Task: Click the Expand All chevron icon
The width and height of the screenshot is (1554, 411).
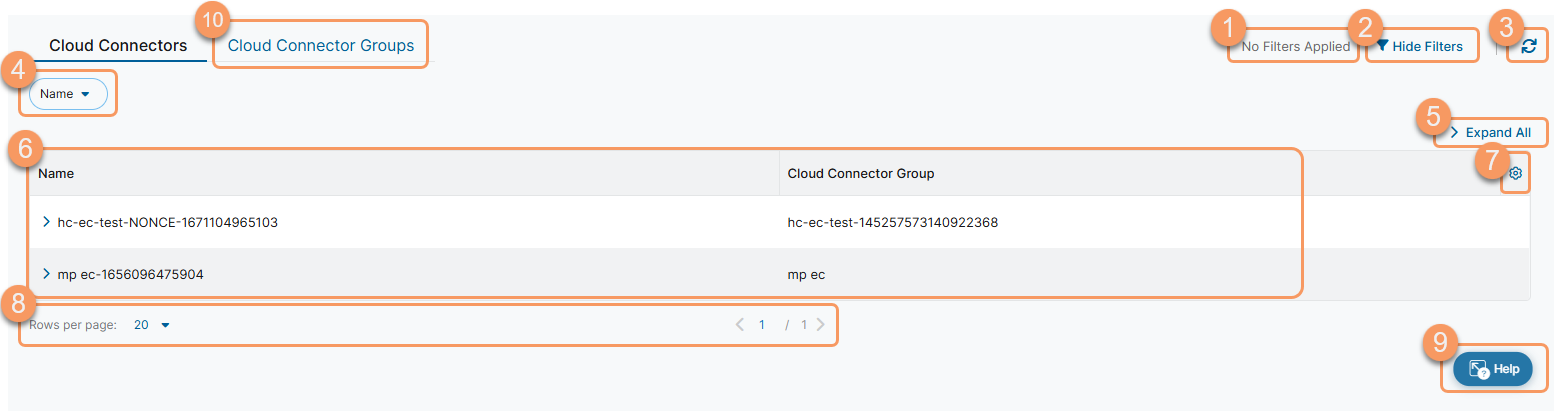Action: coord(1454,132)
